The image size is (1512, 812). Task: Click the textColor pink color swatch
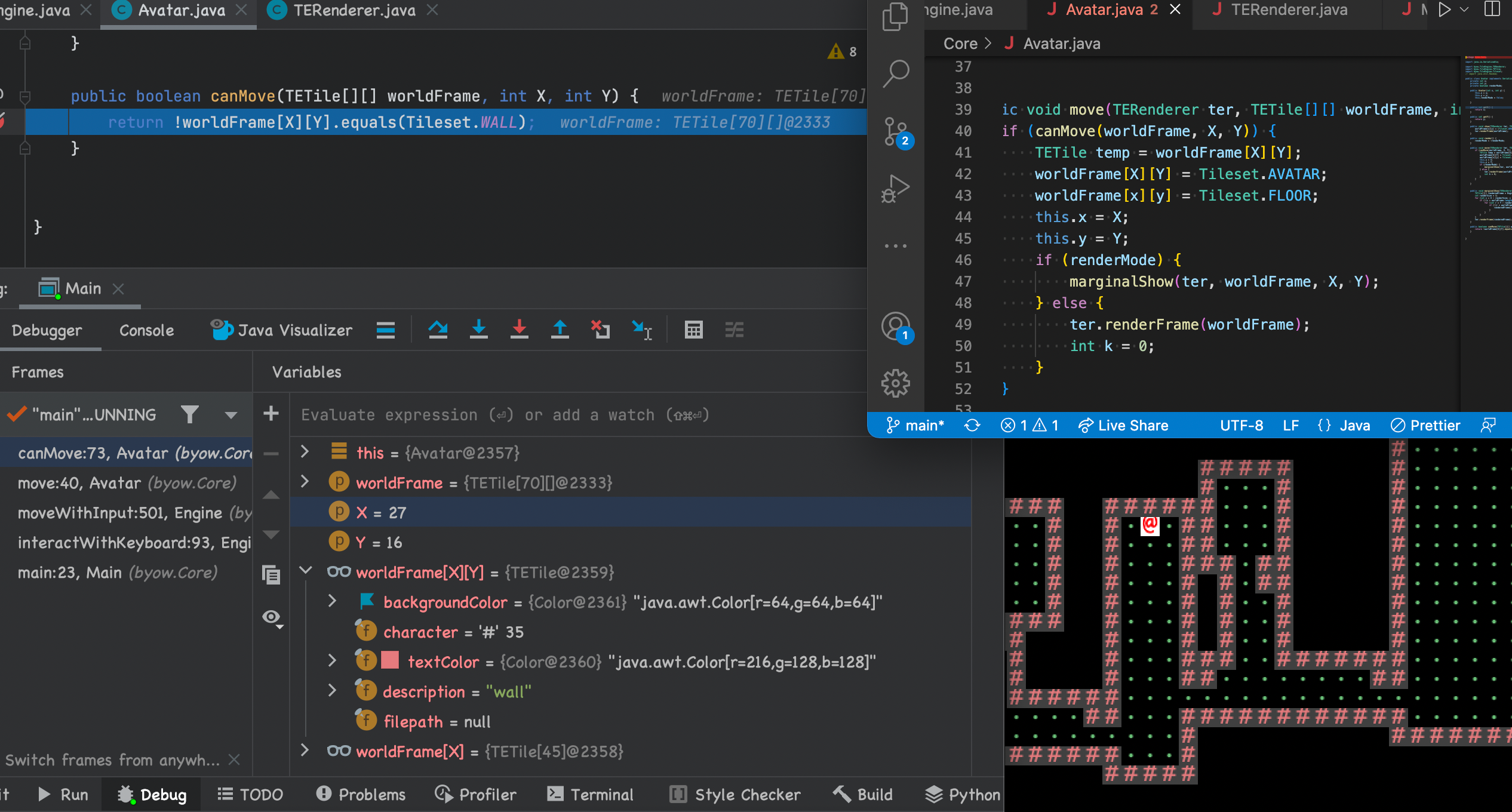click(x=390, y=660)
